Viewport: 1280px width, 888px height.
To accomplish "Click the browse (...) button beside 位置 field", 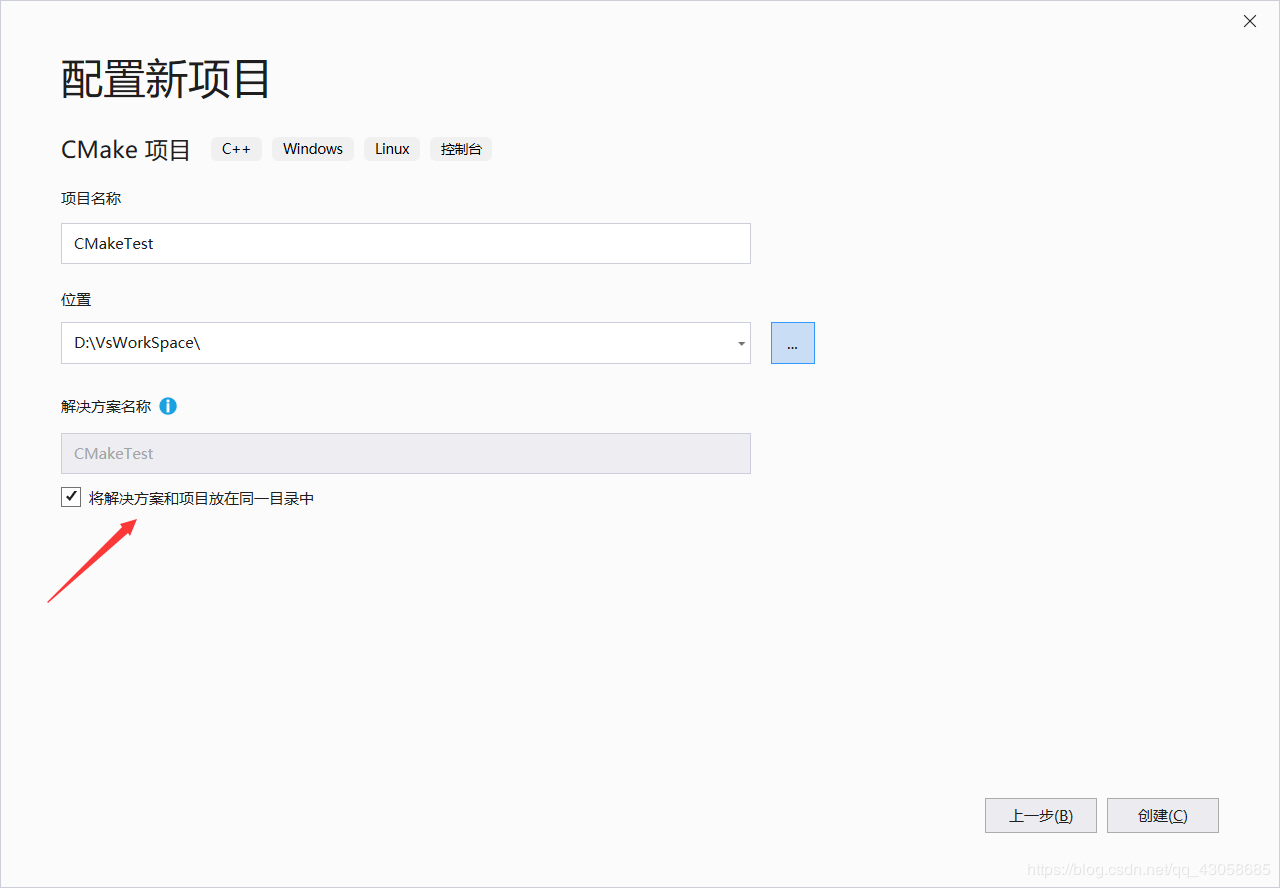I will coord(792,343).
